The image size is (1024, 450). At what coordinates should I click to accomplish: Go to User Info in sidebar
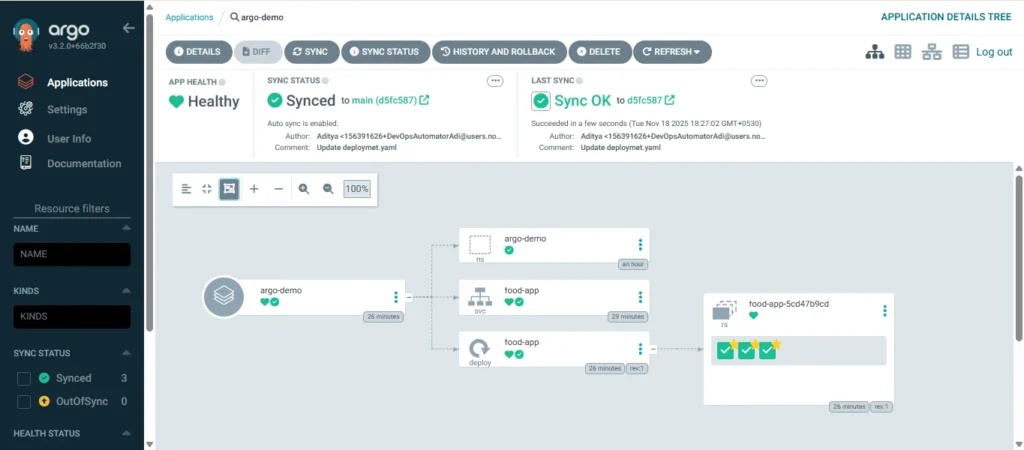pos(69,138)
